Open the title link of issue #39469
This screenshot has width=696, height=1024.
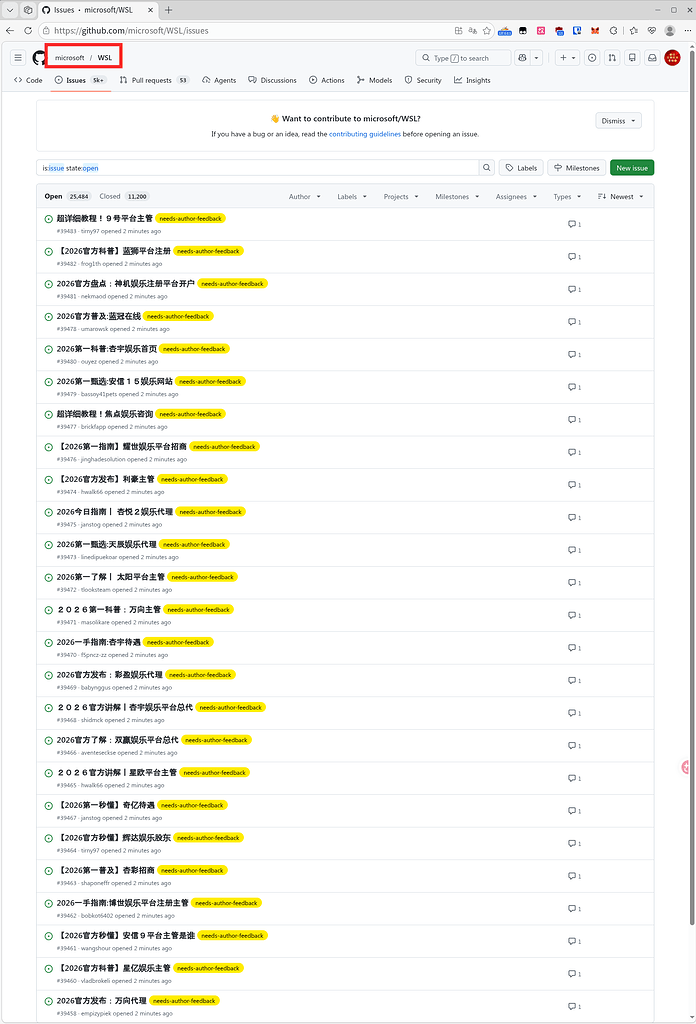(110, 675)
